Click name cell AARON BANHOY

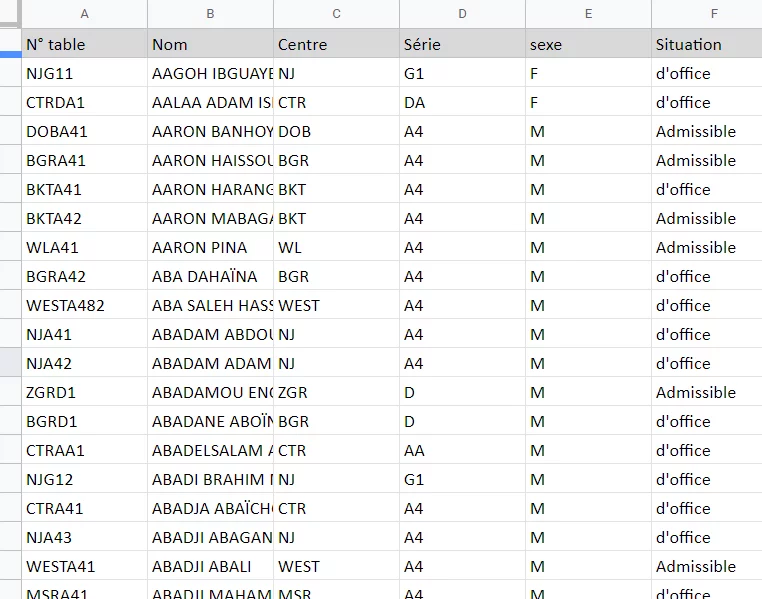point(210,131)
